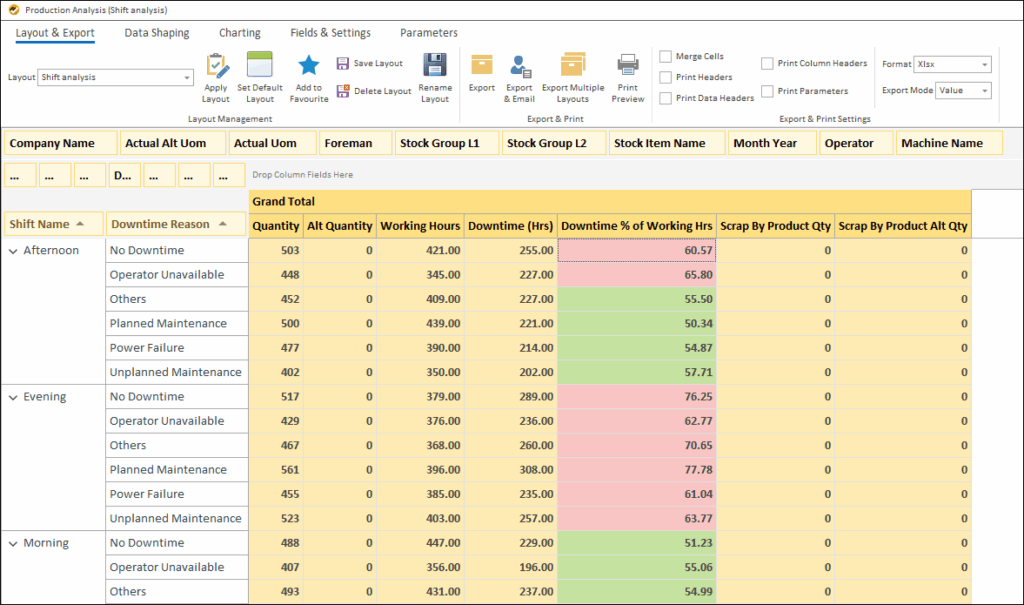Image resolution: width=1024 pixels, height=605 pixels.
Task: Click the Apply Layout icon
Action: click(216, 67)
